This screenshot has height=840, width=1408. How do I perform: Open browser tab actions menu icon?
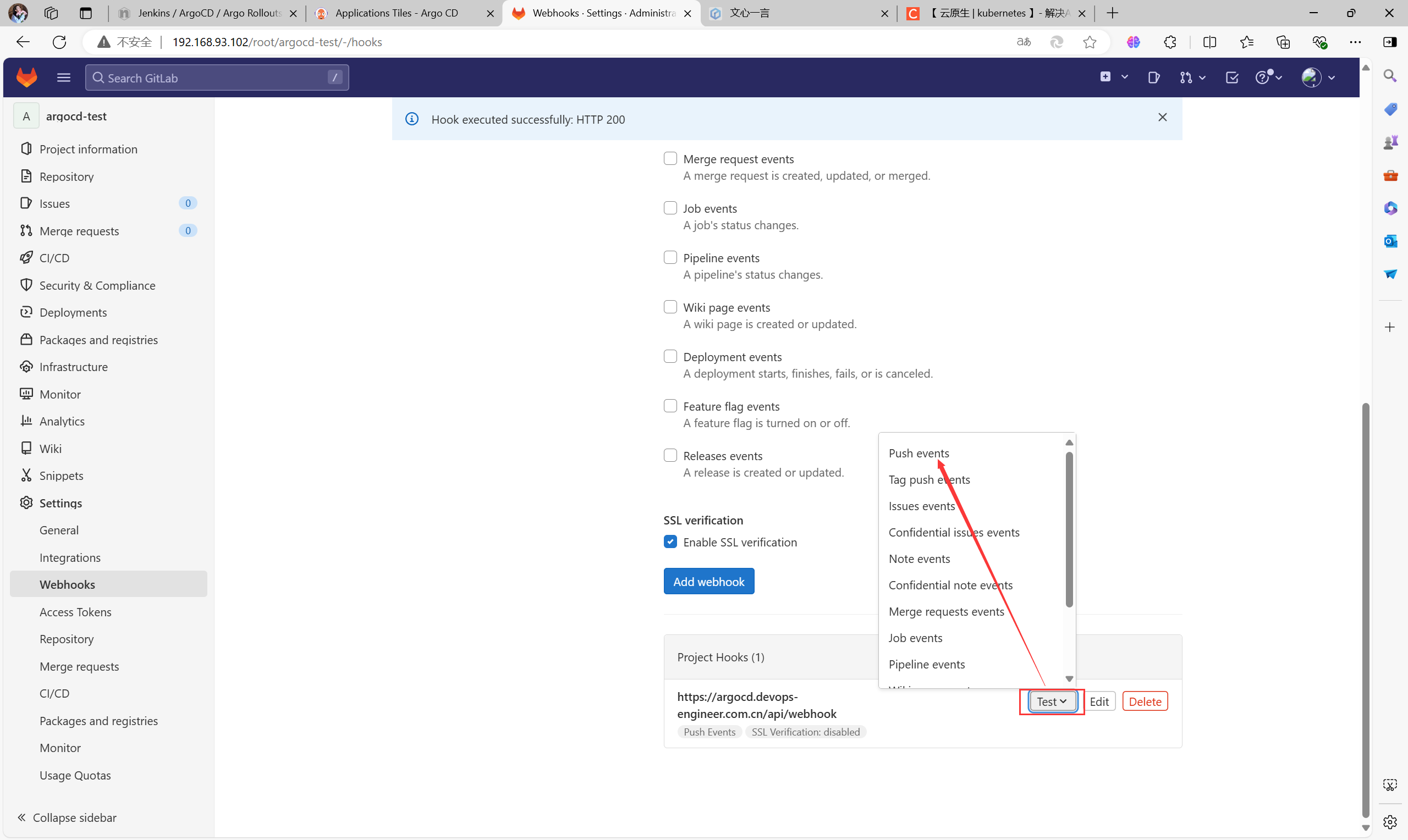[x=85, y=13]
